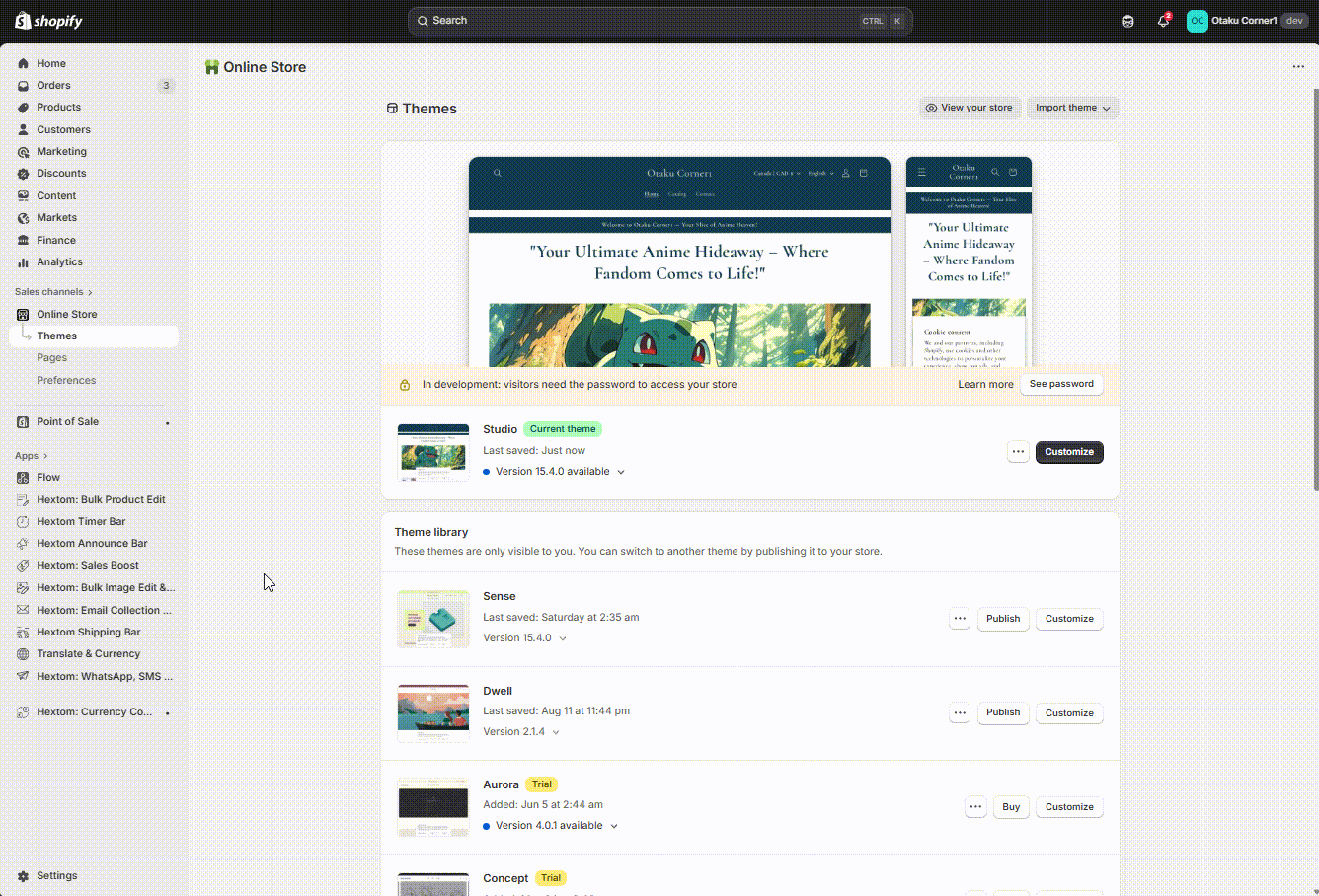Click the Search field
The image size is (1319, 896).
pyautogui.click(x=659, y=21)
